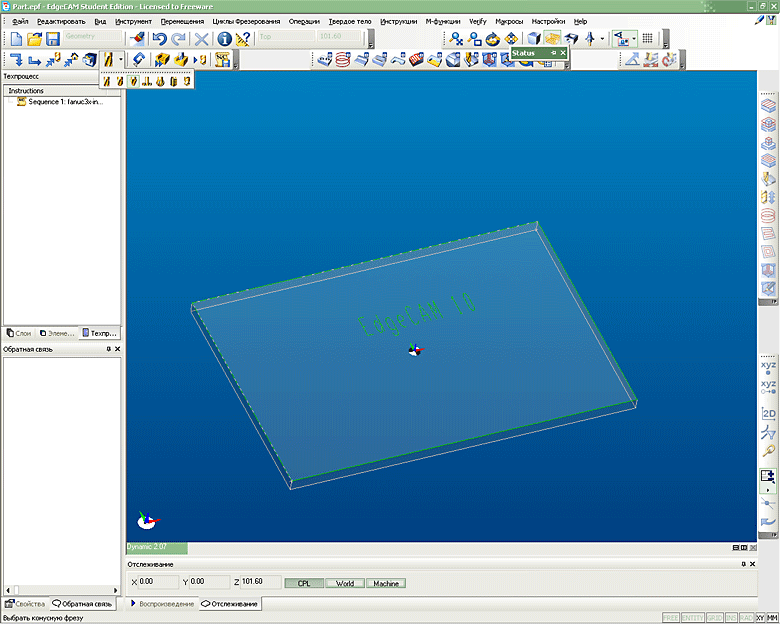
Task: Select the first milling cutter in the tool flyout
Action: 106,81
